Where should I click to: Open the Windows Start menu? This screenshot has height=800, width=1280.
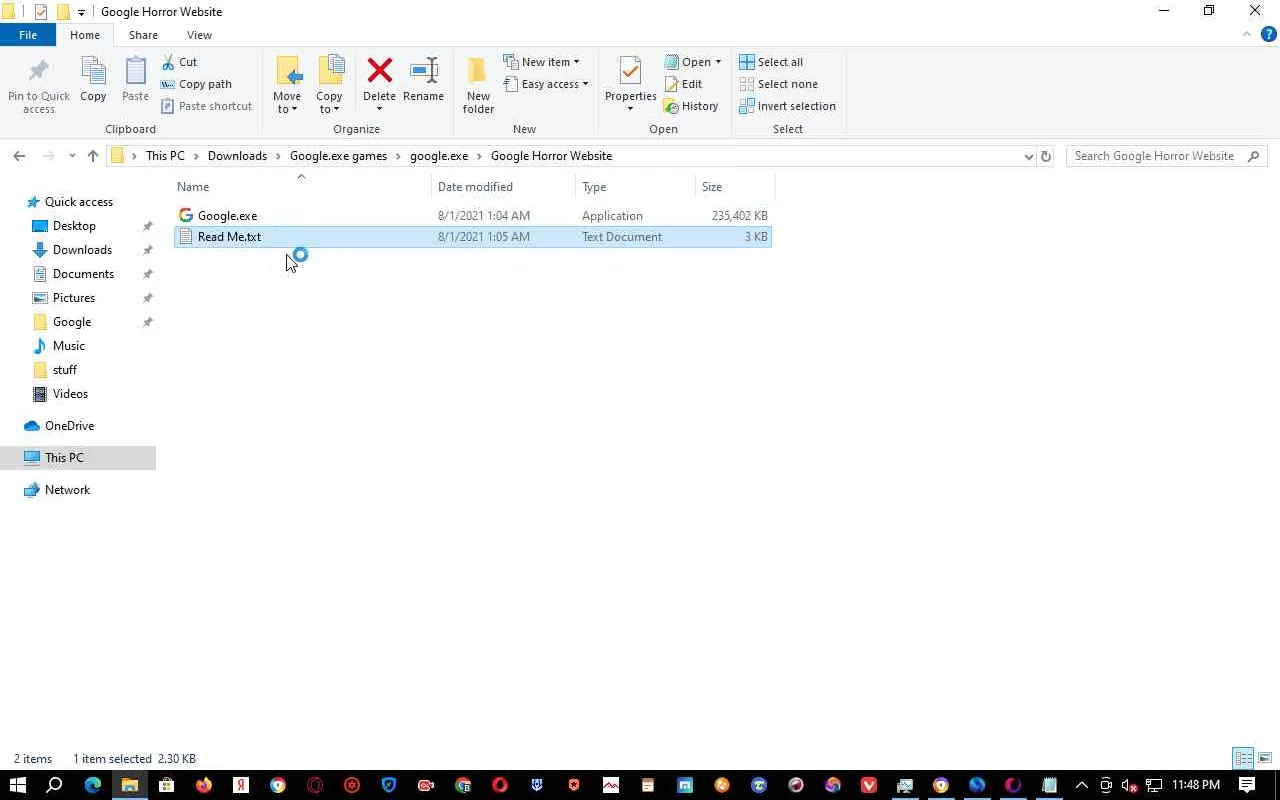click(x=17, y=785)
